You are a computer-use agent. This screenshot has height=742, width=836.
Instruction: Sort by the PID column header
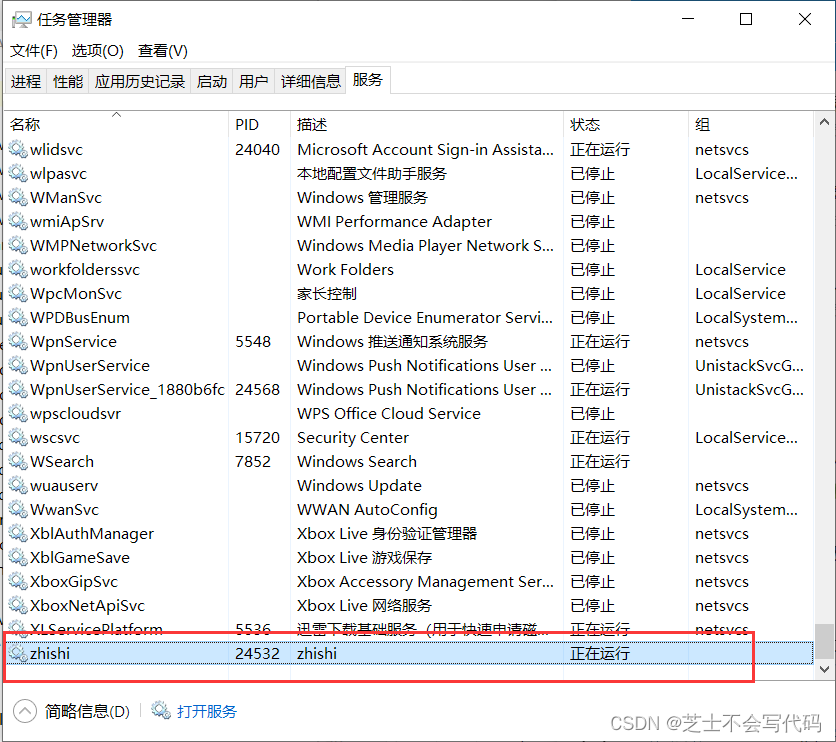pos(259,124)
